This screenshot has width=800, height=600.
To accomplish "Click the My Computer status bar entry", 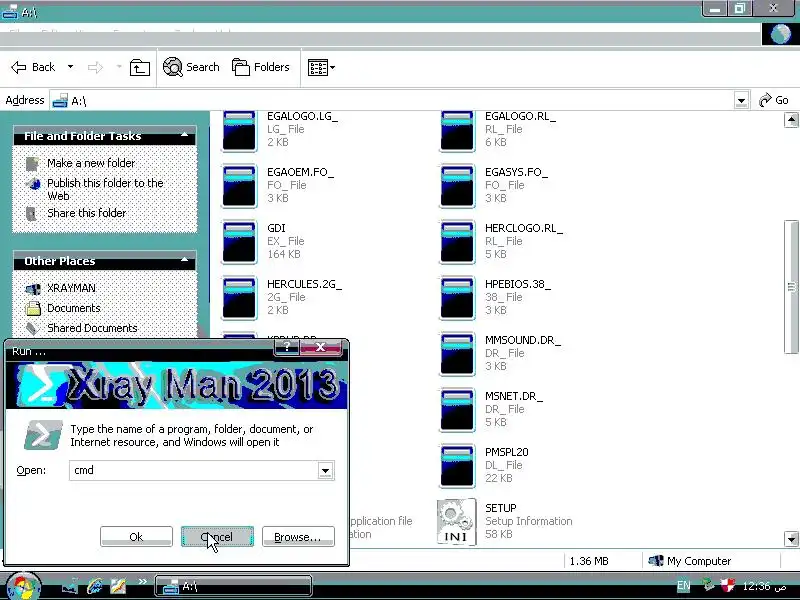I will coord(689,561).
